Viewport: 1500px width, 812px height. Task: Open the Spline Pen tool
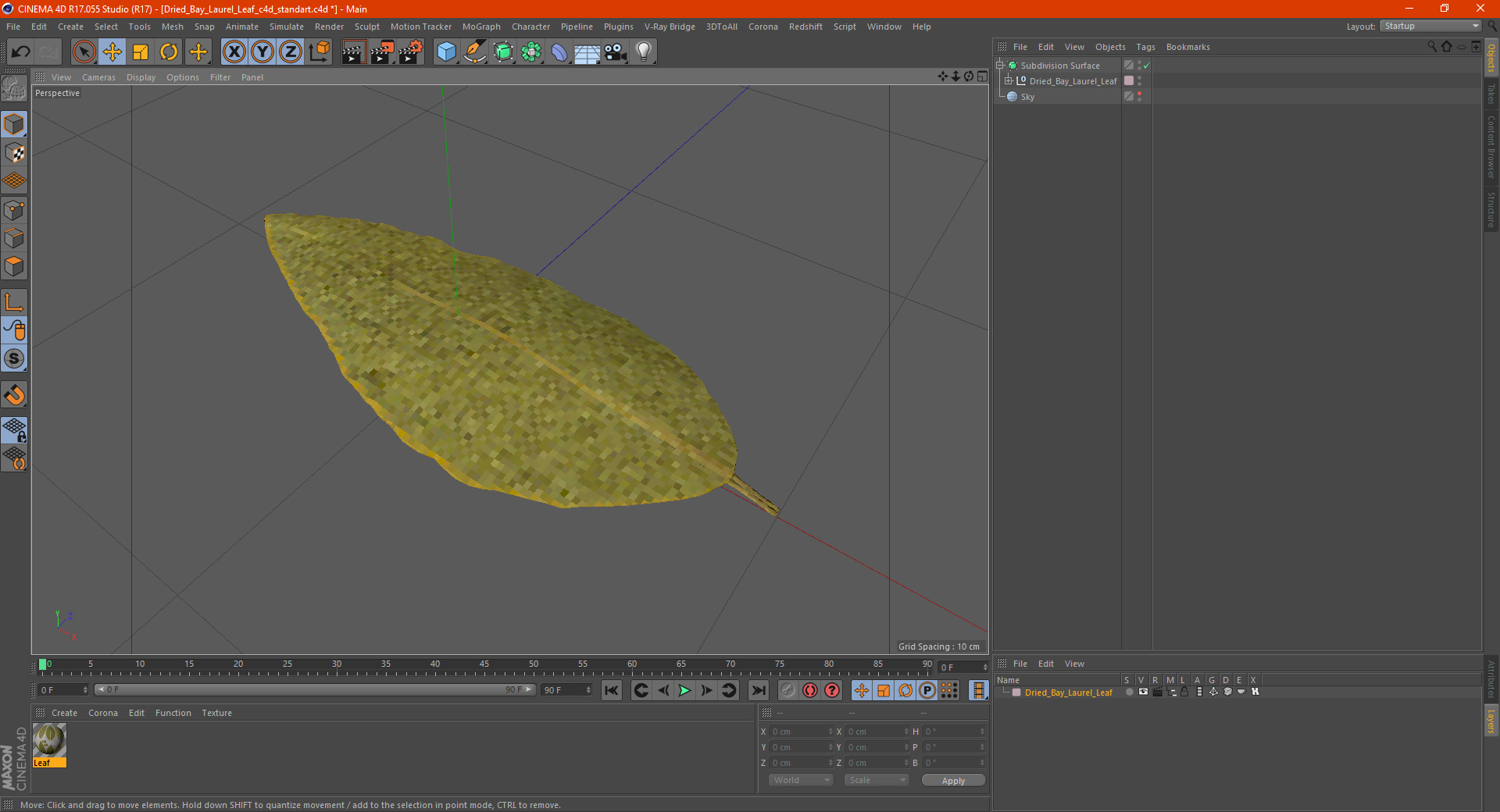coord(474,52)
